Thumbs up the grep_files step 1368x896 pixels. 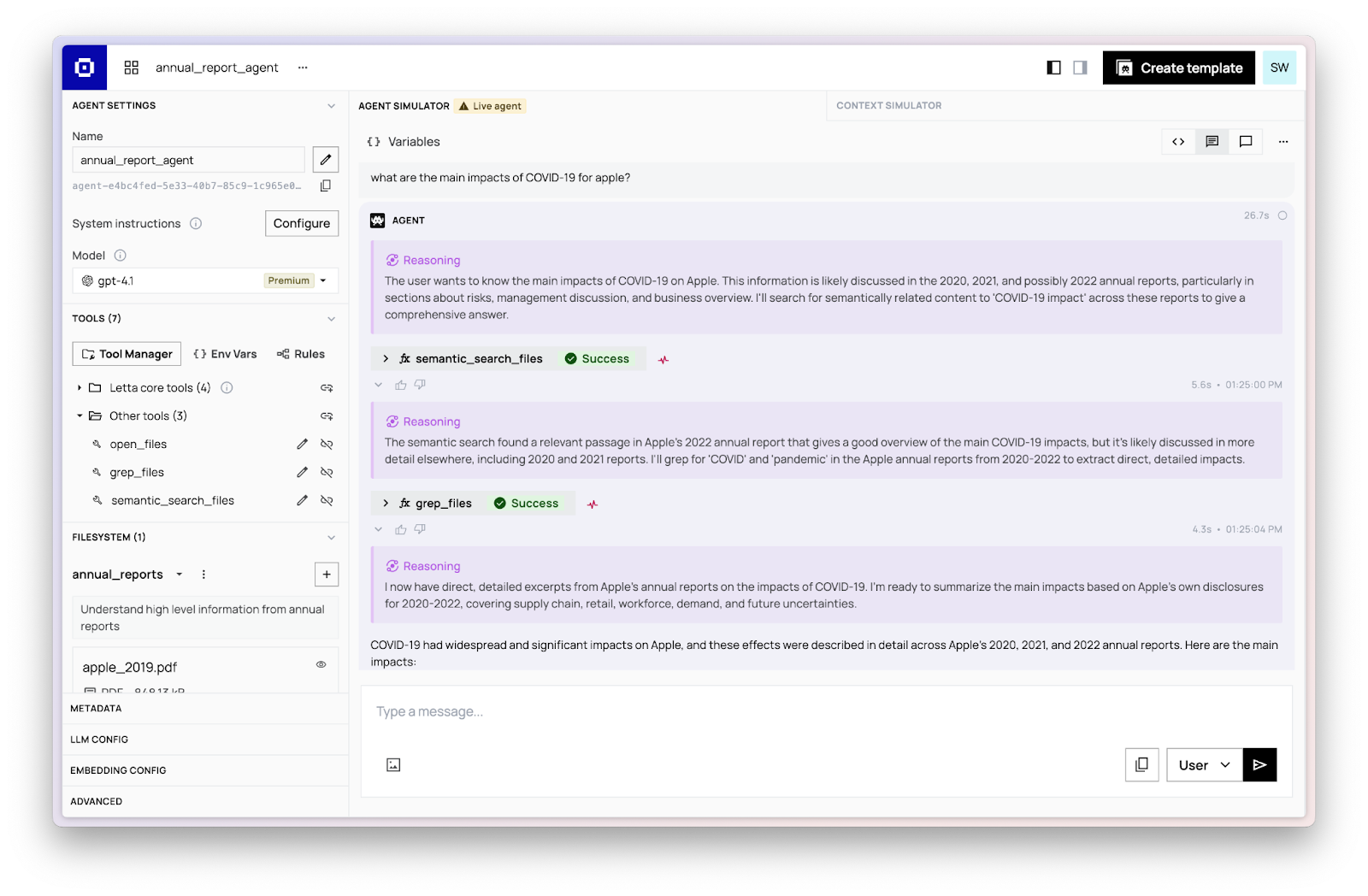tap(400, 530)
